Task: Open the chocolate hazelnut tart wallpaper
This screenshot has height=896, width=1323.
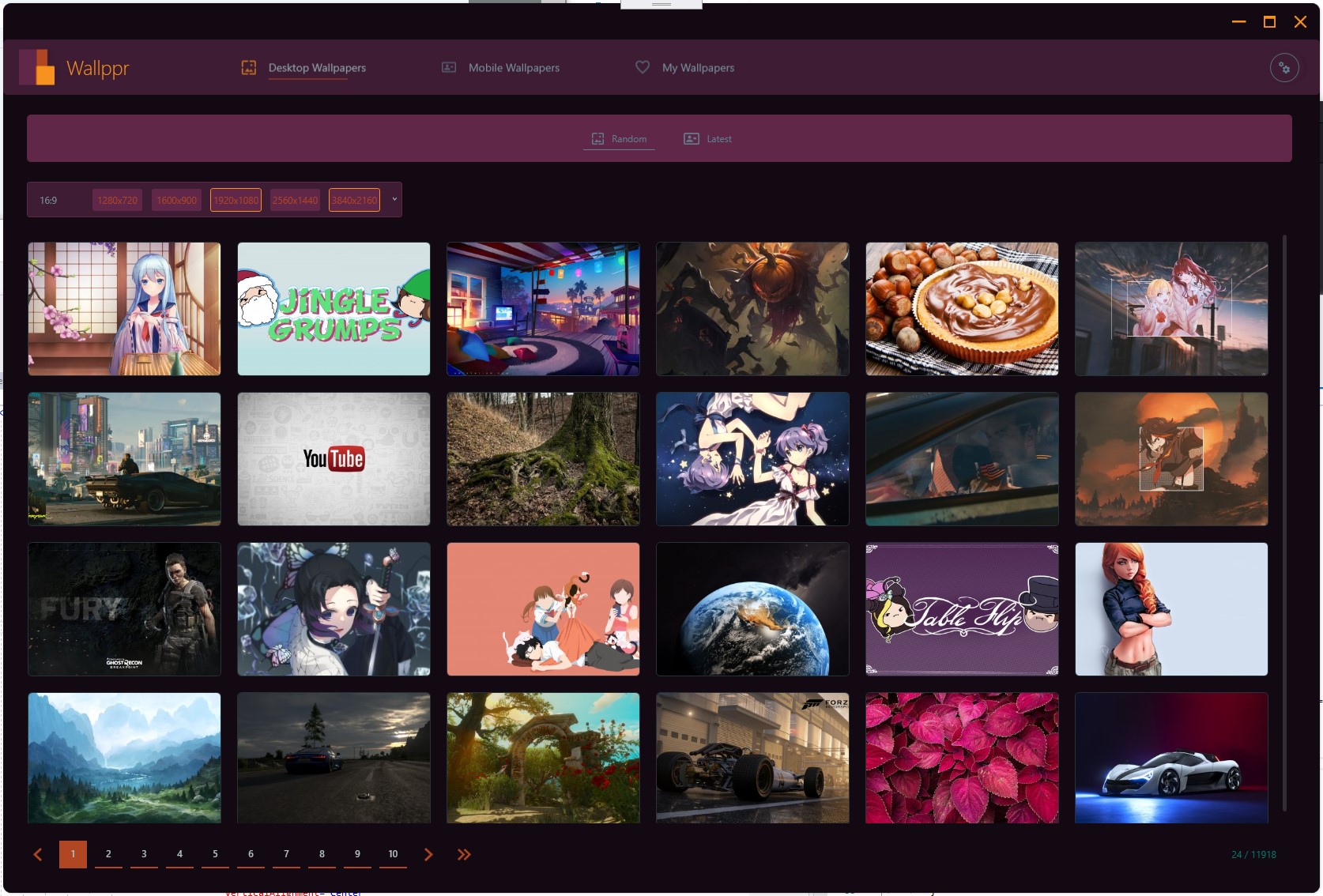Action: [x=962, y=309]
